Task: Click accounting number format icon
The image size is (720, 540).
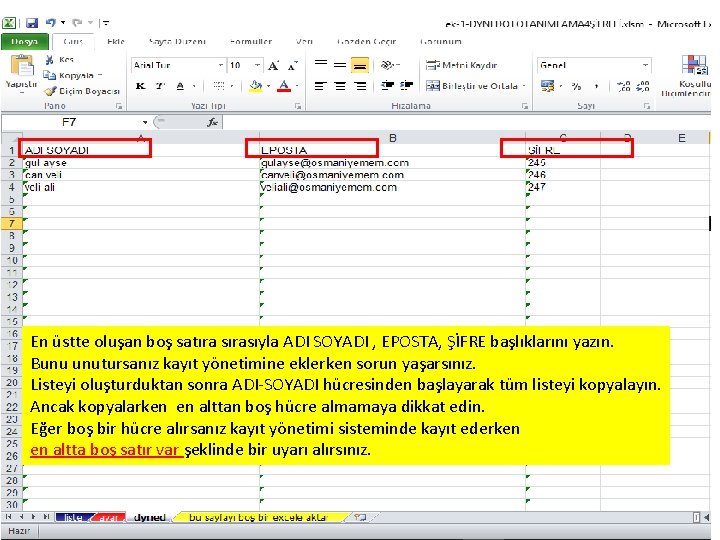Action: click(x=548, y=86)
